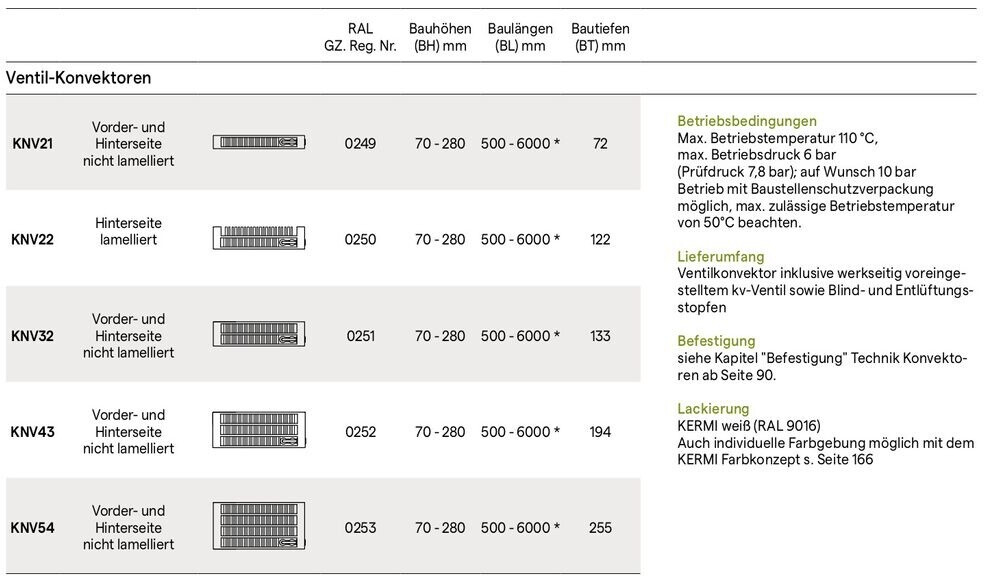Click the Ventil-Konvektoren section heading

coord(79,77)
